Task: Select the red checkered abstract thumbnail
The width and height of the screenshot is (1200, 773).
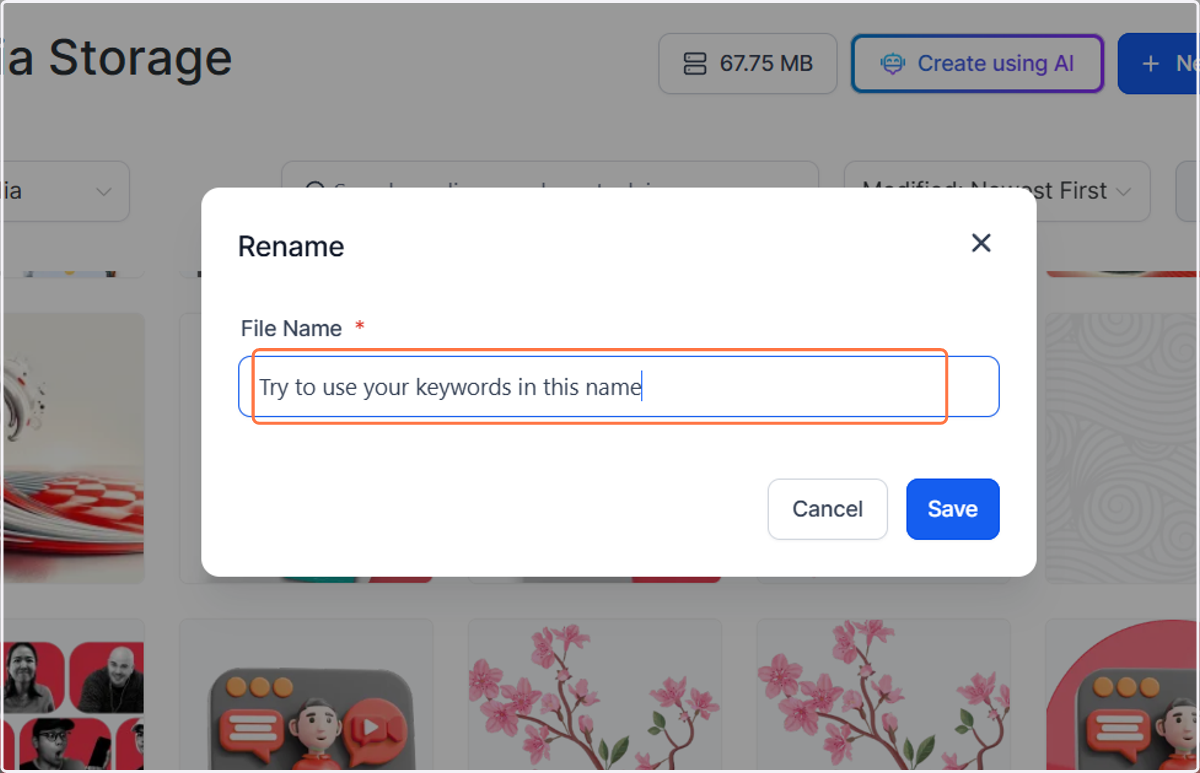Action: [x=72, y=448]
